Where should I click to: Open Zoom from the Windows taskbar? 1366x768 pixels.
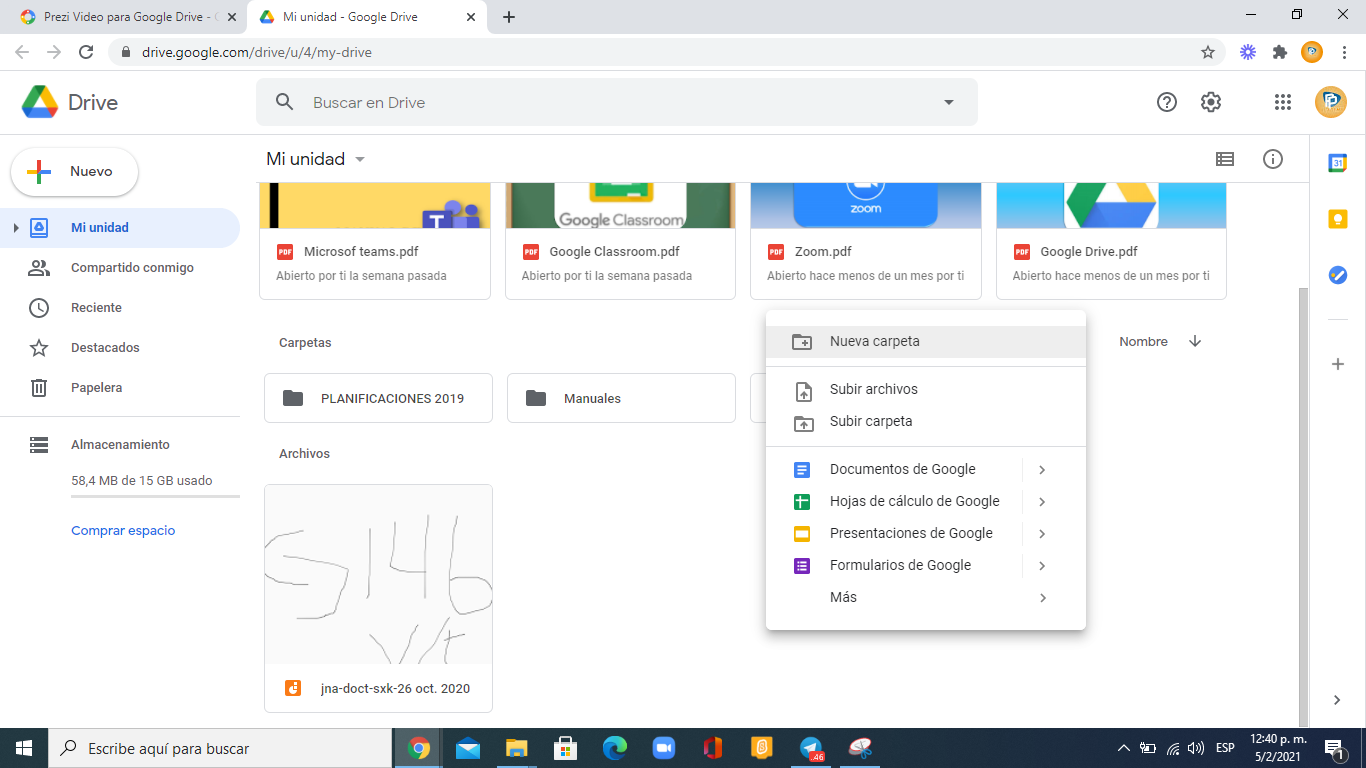(x=664, y=748)
